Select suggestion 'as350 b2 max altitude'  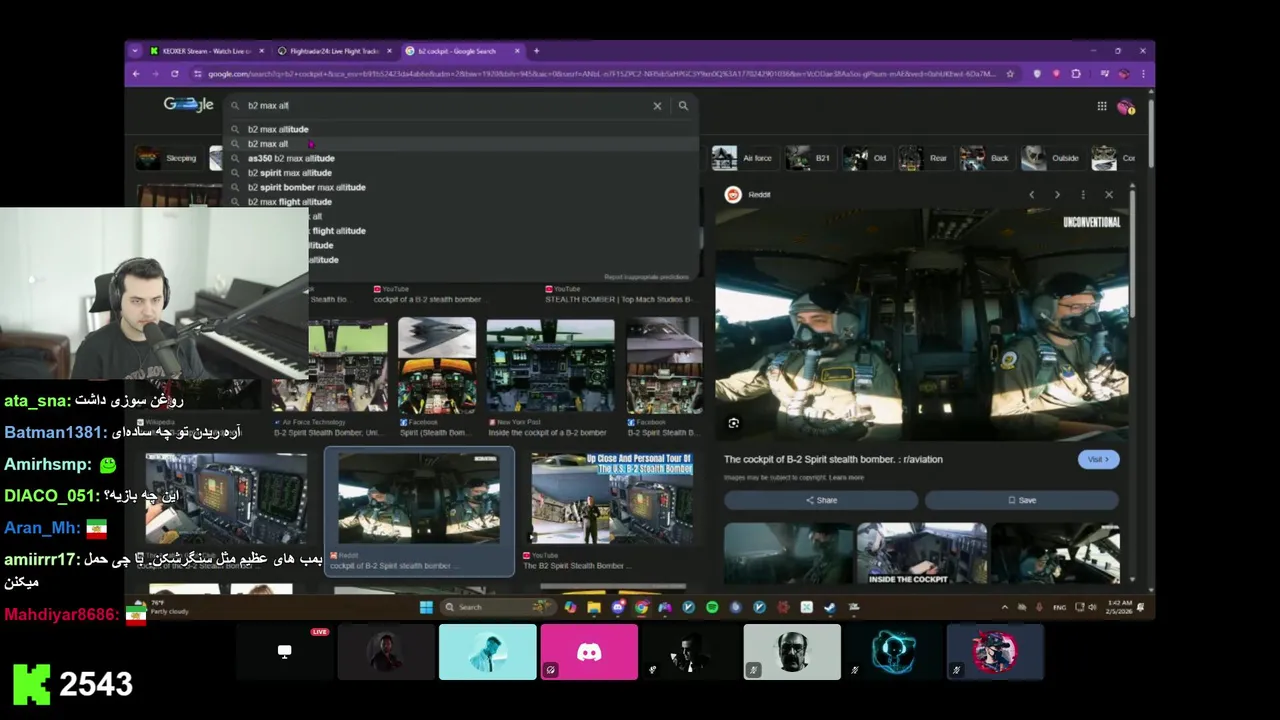tap(291, 158)
